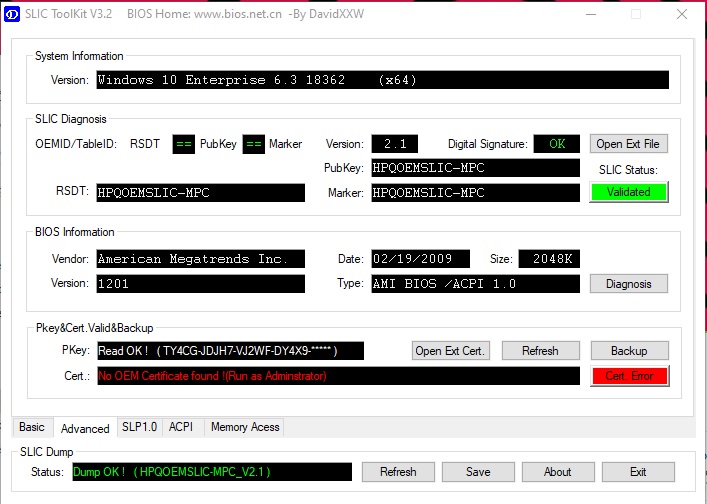Click the == indicator between PubKey and Marker
The image size is (707, 504).
click(x=254, y=144)
